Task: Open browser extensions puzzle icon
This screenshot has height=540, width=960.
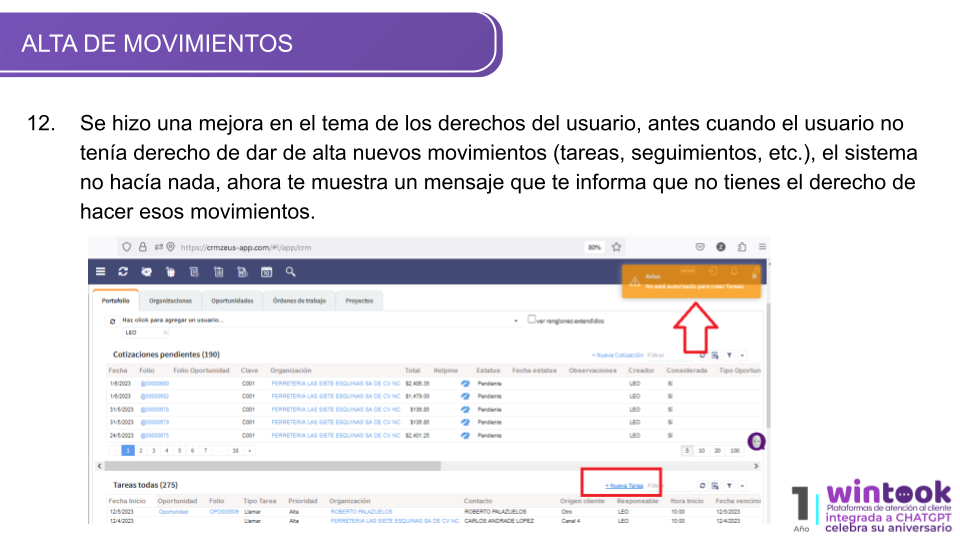Action: [x=741, y=247]
